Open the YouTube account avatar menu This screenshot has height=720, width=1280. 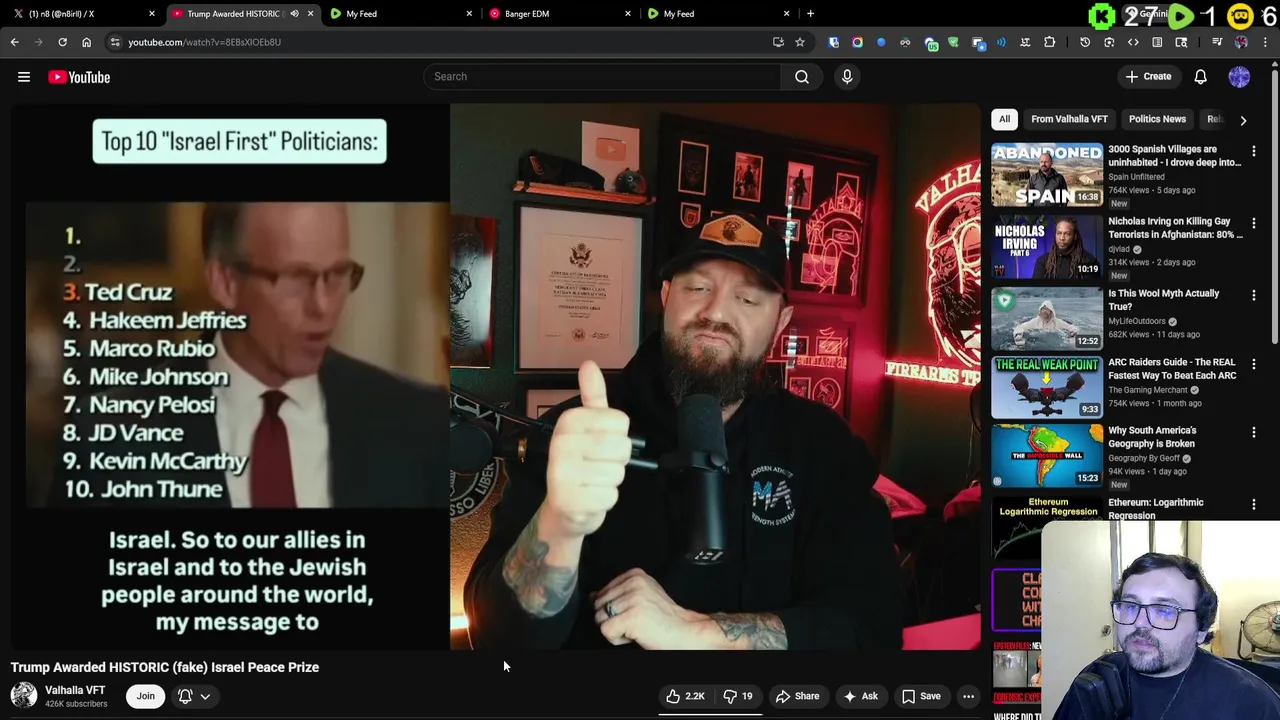point(1239,77)
